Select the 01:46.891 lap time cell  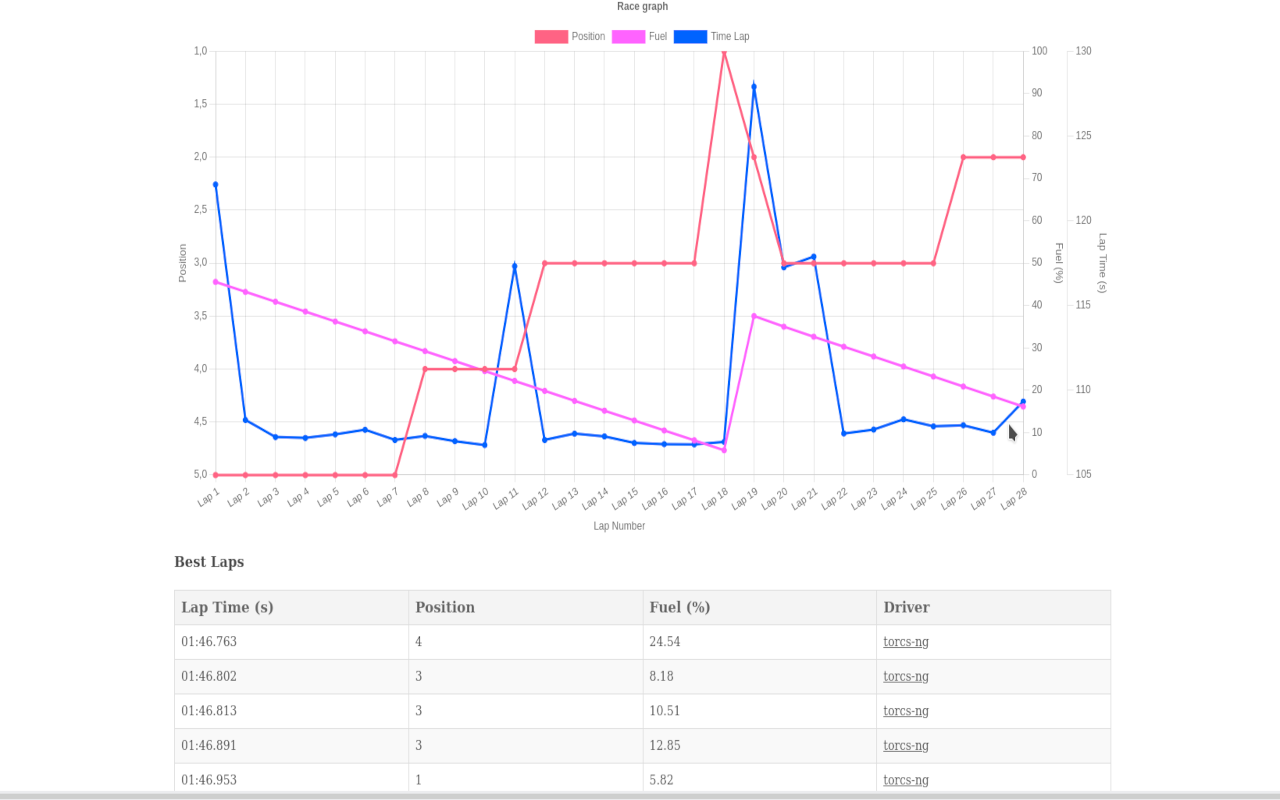point(292,745)
